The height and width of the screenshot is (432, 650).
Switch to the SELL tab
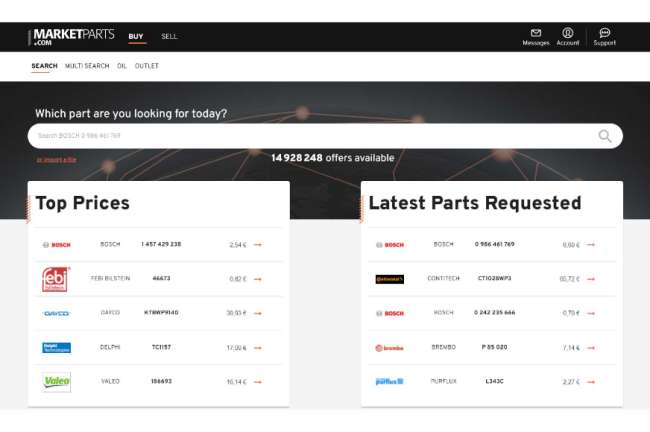click(169, 37)
